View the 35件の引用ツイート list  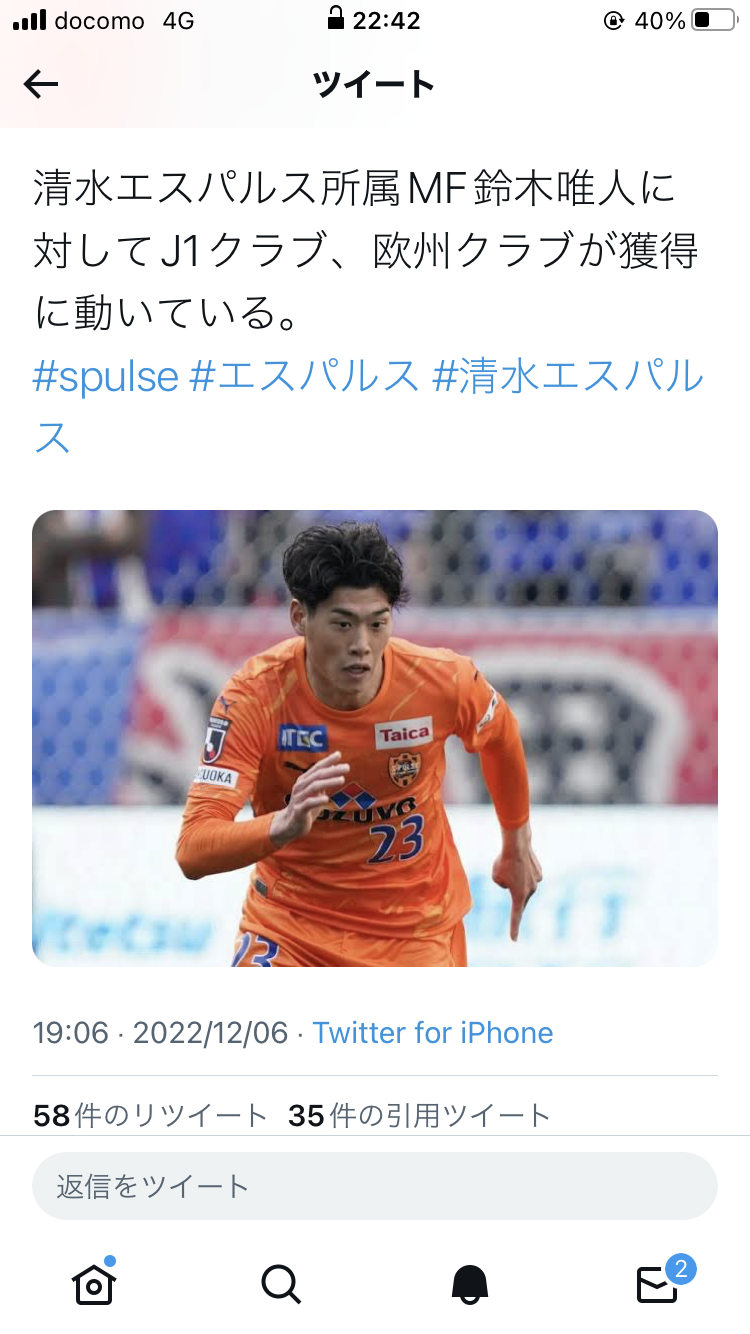click(420, 1115)
